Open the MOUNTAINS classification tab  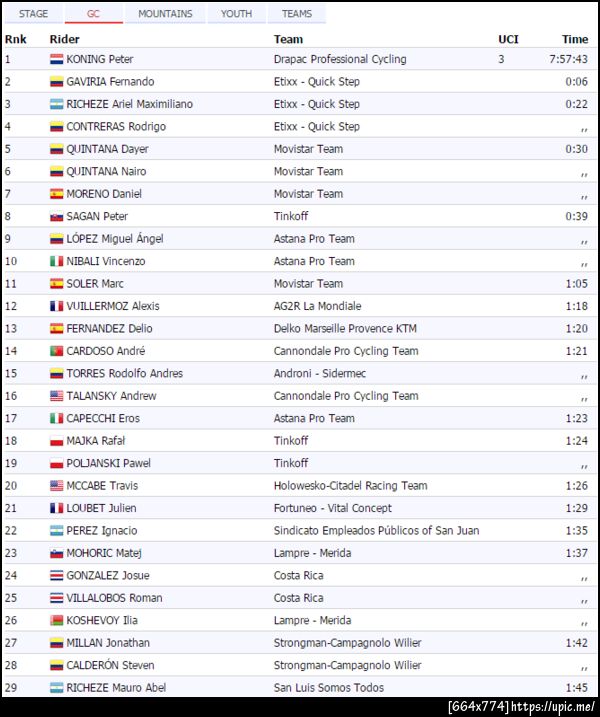(x=166, y=14)
